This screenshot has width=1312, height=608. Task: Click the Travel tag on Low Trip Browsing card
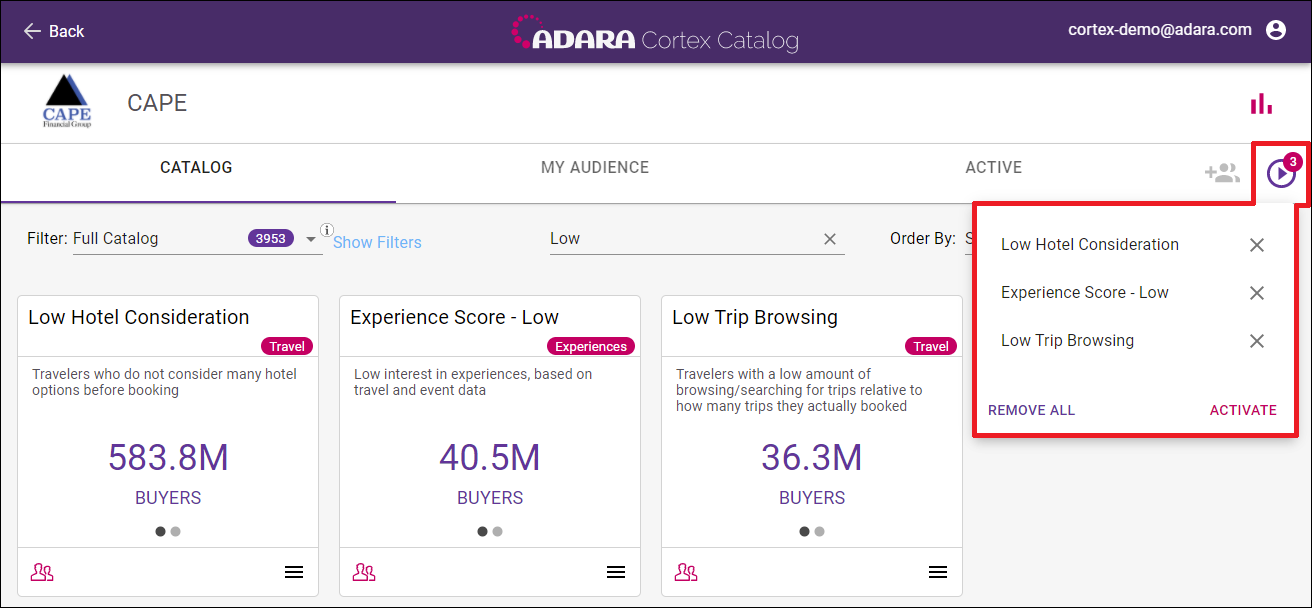[x=931, y=347]
